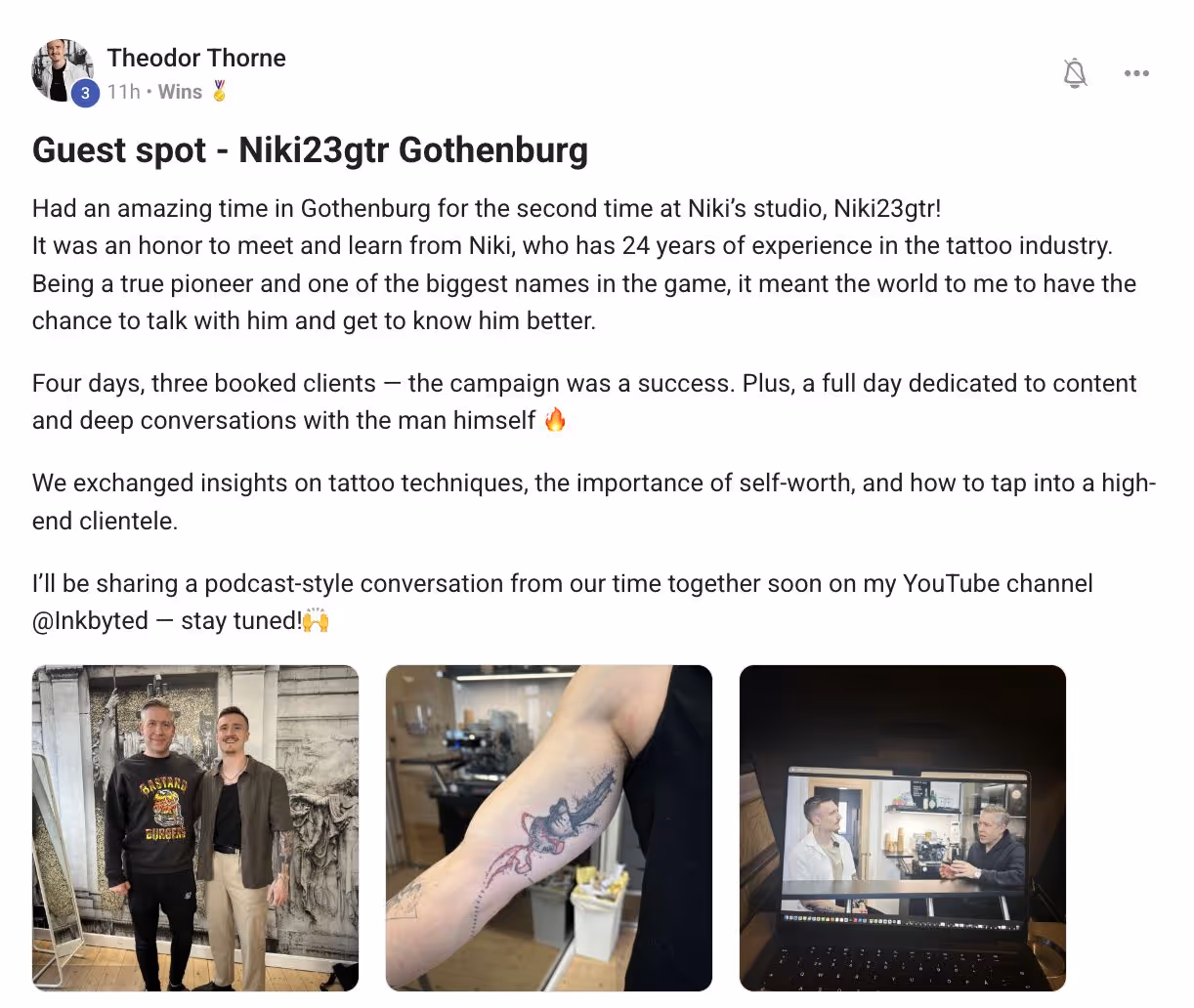
Task: Click the paragraph starting Had an amazing time
Action: 584,265
